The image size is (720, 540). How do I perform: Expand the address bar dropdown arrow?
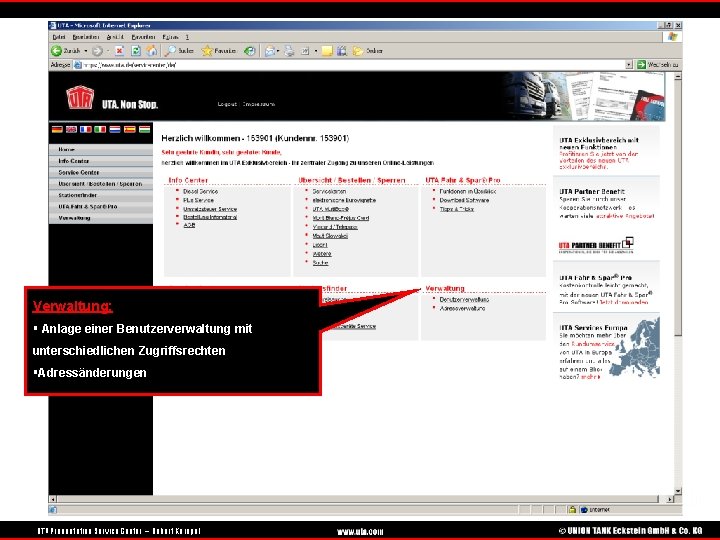[x=629, y=65]
